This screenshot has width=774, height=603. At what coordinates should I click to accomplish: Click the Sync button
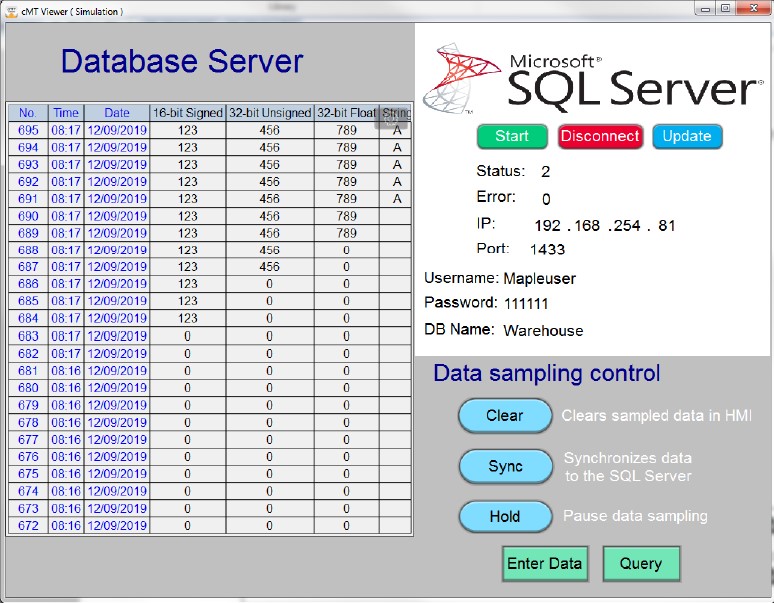click(x=505, y=466)
